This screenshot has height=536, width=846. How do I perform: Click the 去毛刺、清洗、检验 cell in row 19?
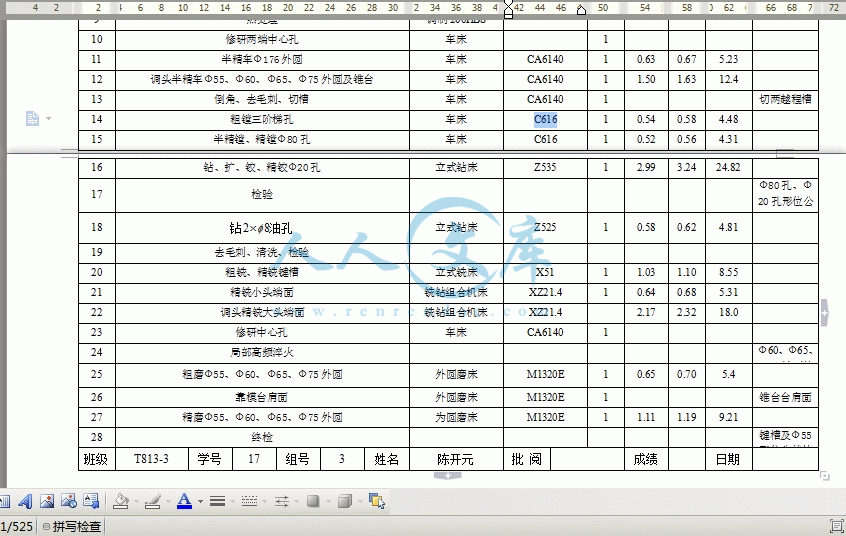[262, 252]
